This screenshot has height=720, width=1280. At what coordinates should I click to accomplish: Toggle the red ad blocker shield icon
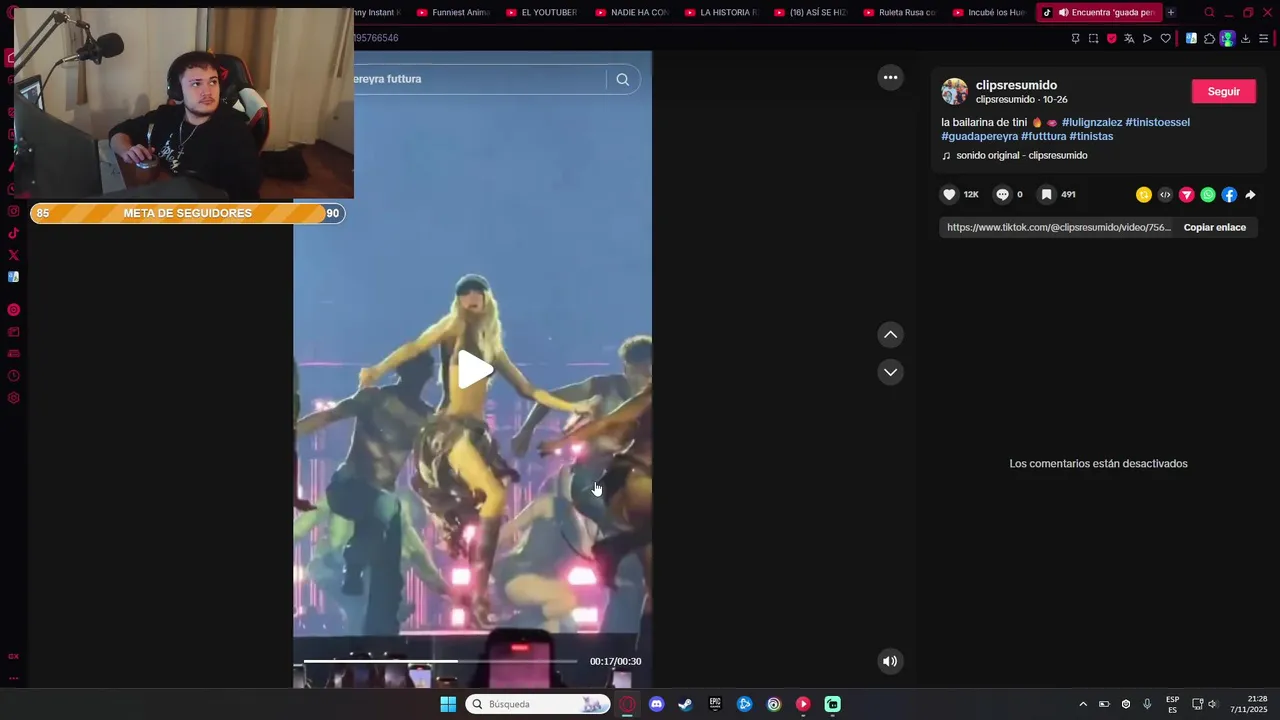[x=1111, y=38]
